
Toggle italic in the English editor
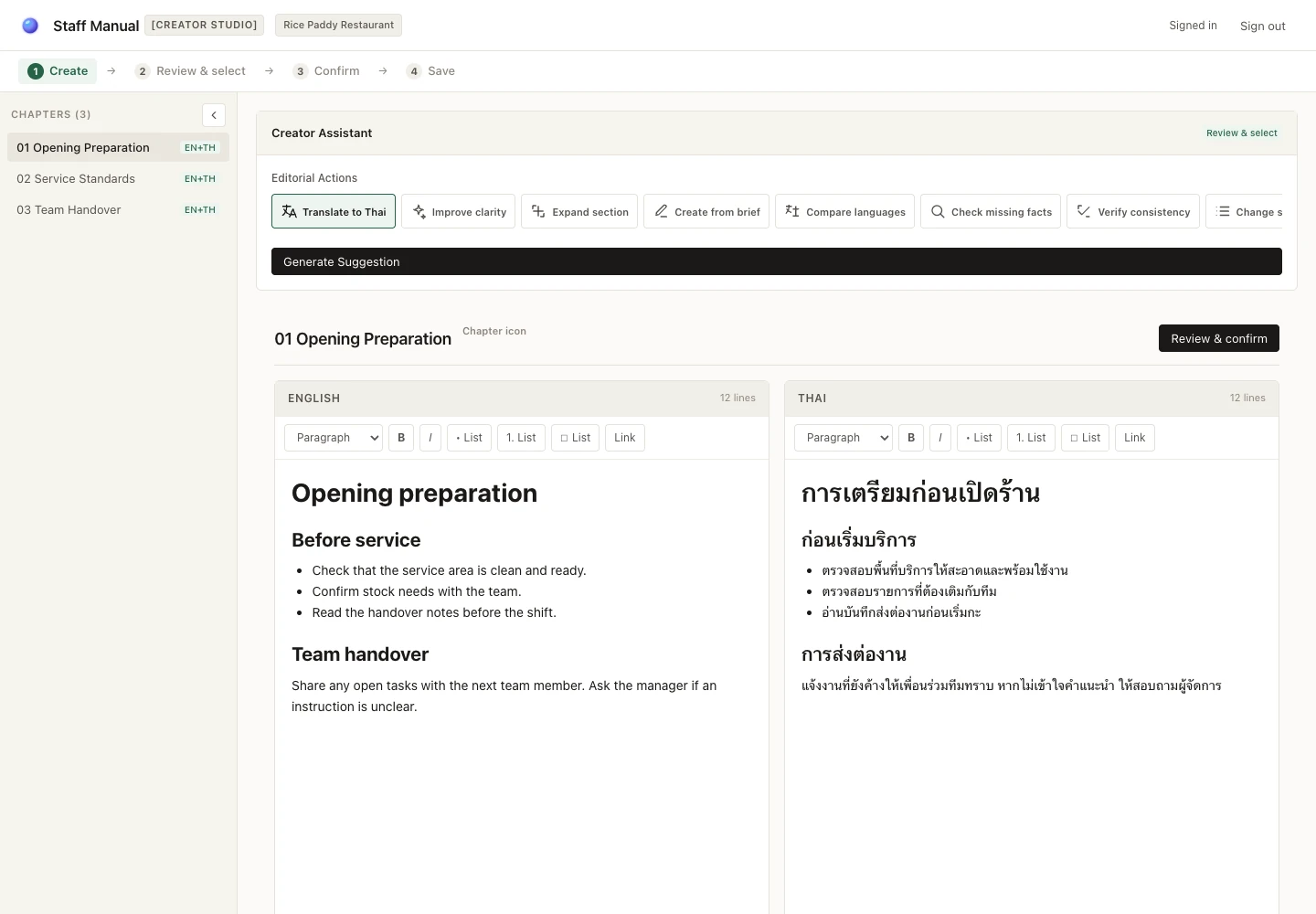430,438
